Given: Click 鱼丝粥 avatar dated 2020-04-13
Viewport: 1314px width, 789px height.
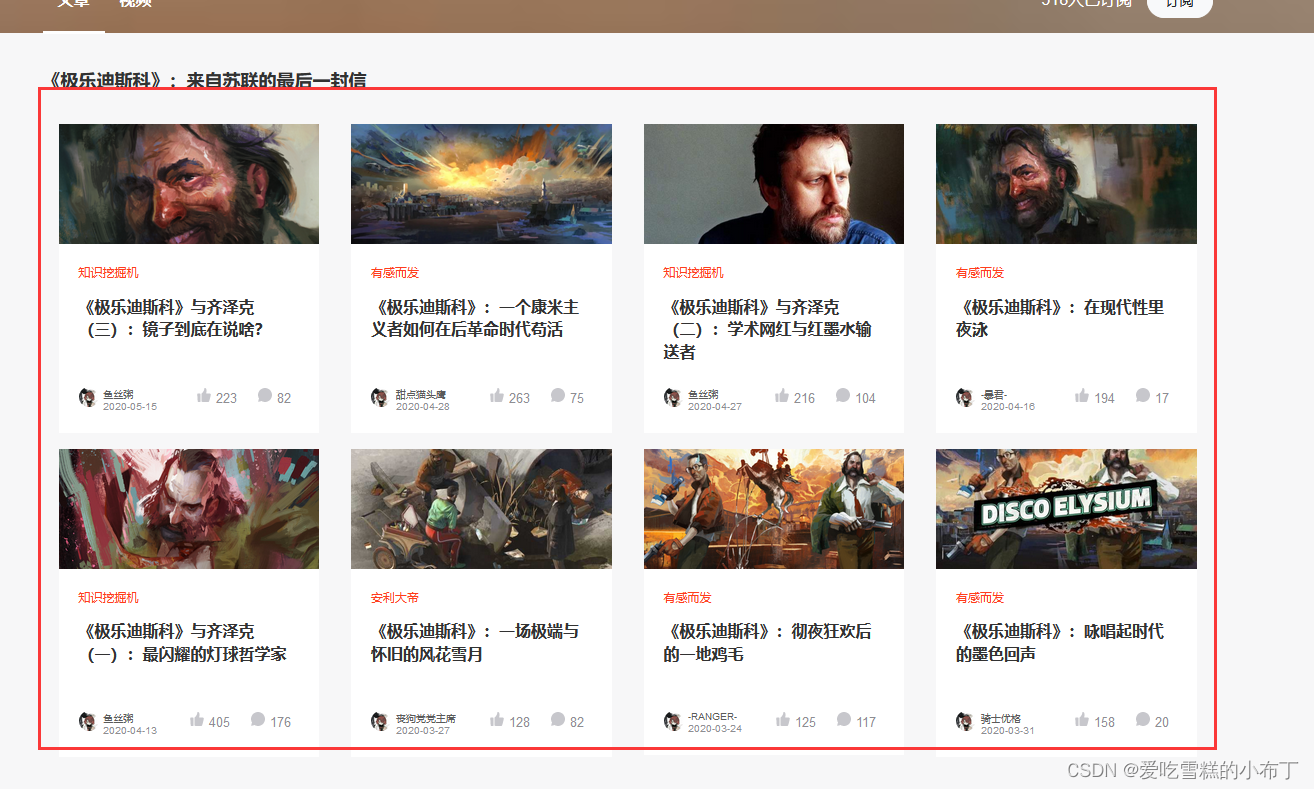Looking at the screenshot, I should click(87, 721).
